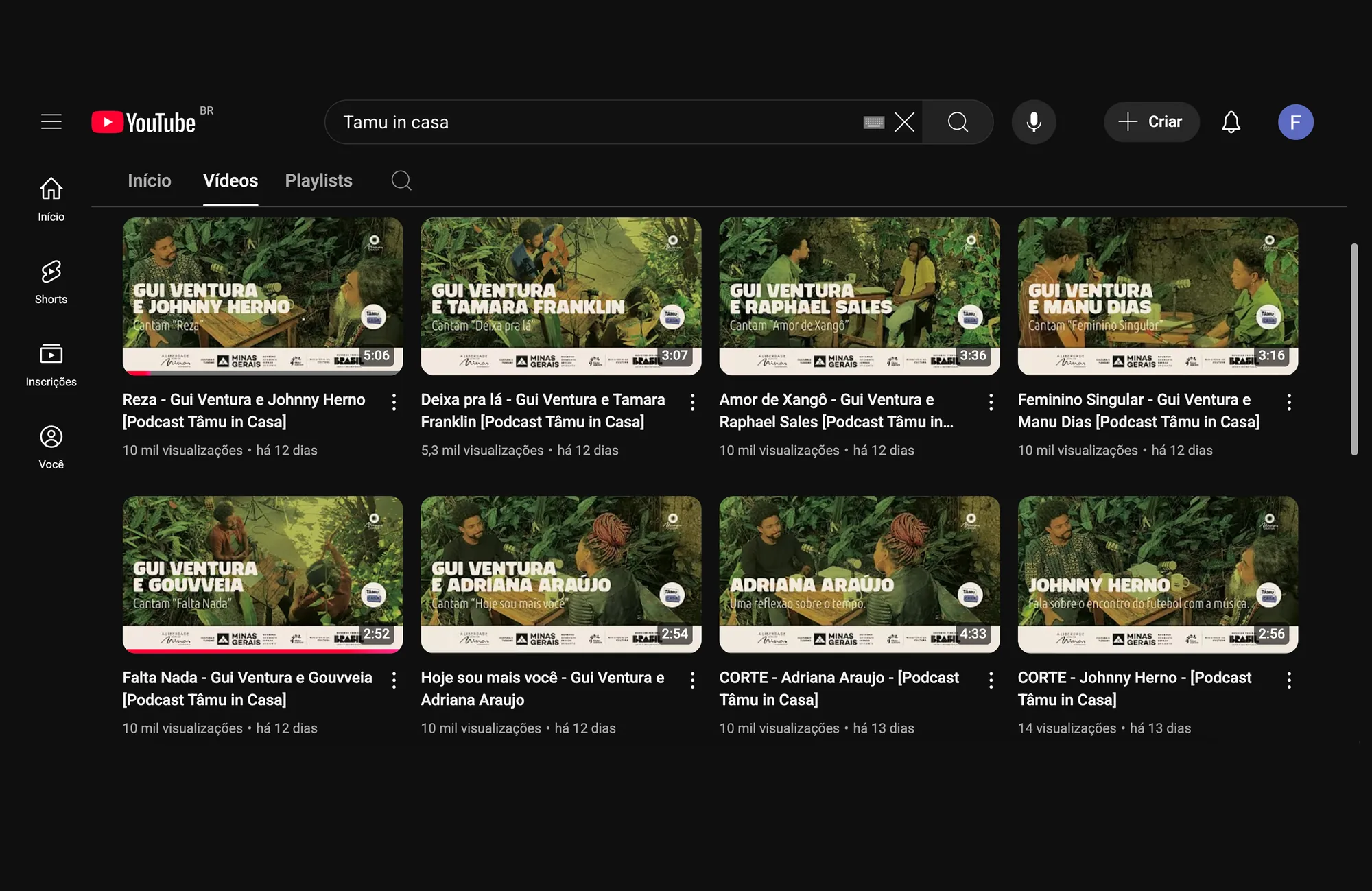
Task: Open Você in the sidebar
Action: pyautogui.click(x=51, y=447)
